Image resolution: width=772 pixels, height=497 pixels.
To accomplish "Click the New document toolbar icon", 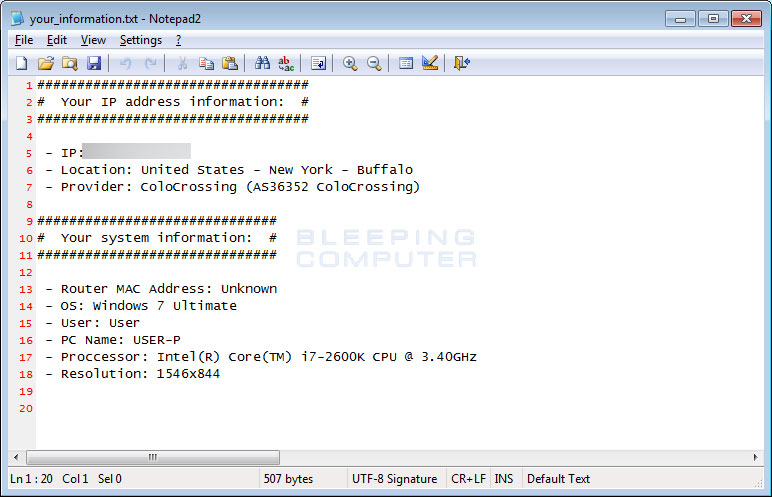I will pos(22,63).
